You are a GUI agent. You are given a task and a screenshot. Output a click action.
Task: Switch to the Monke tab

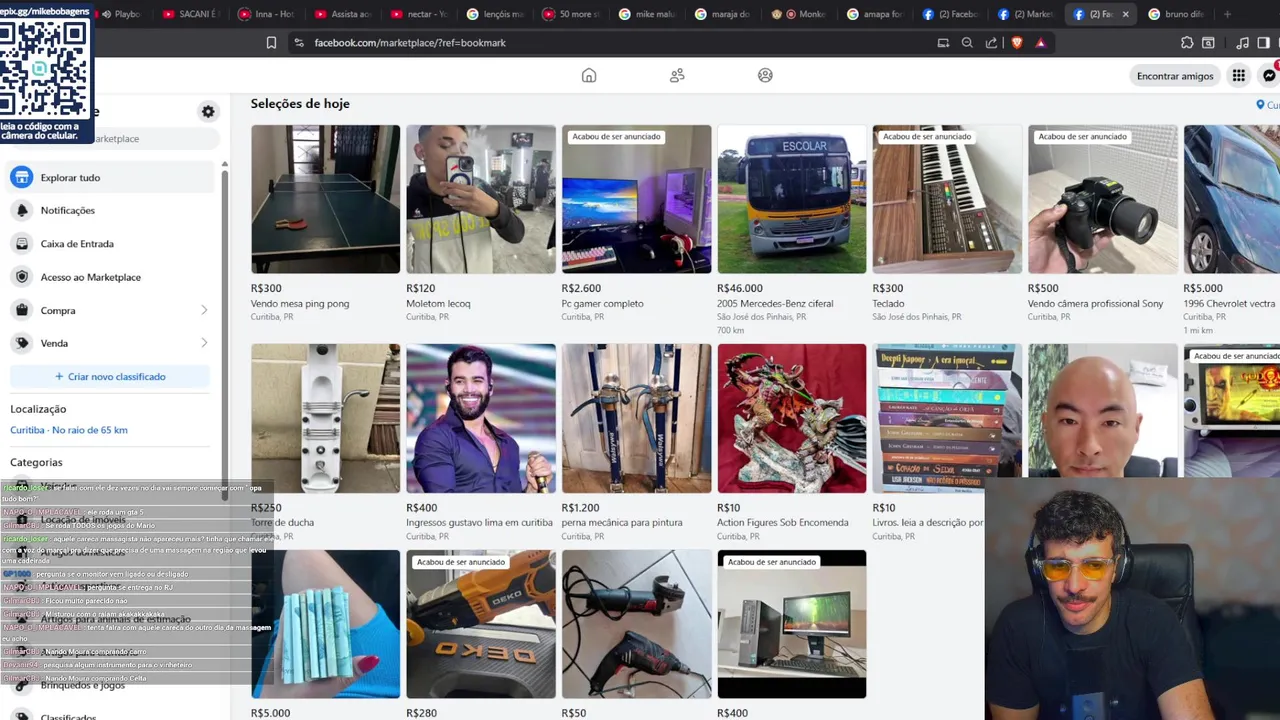798,14
